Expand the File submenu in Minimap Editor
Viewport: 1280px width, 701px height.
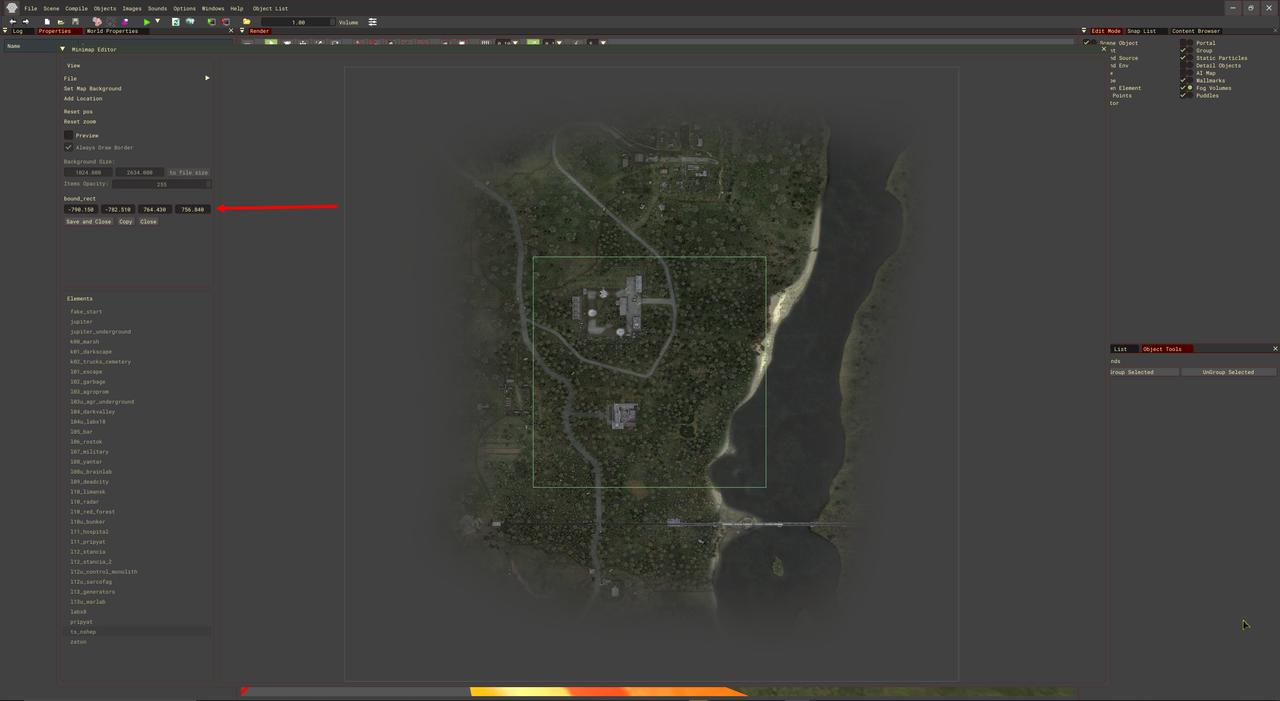[x=136, y=78]
